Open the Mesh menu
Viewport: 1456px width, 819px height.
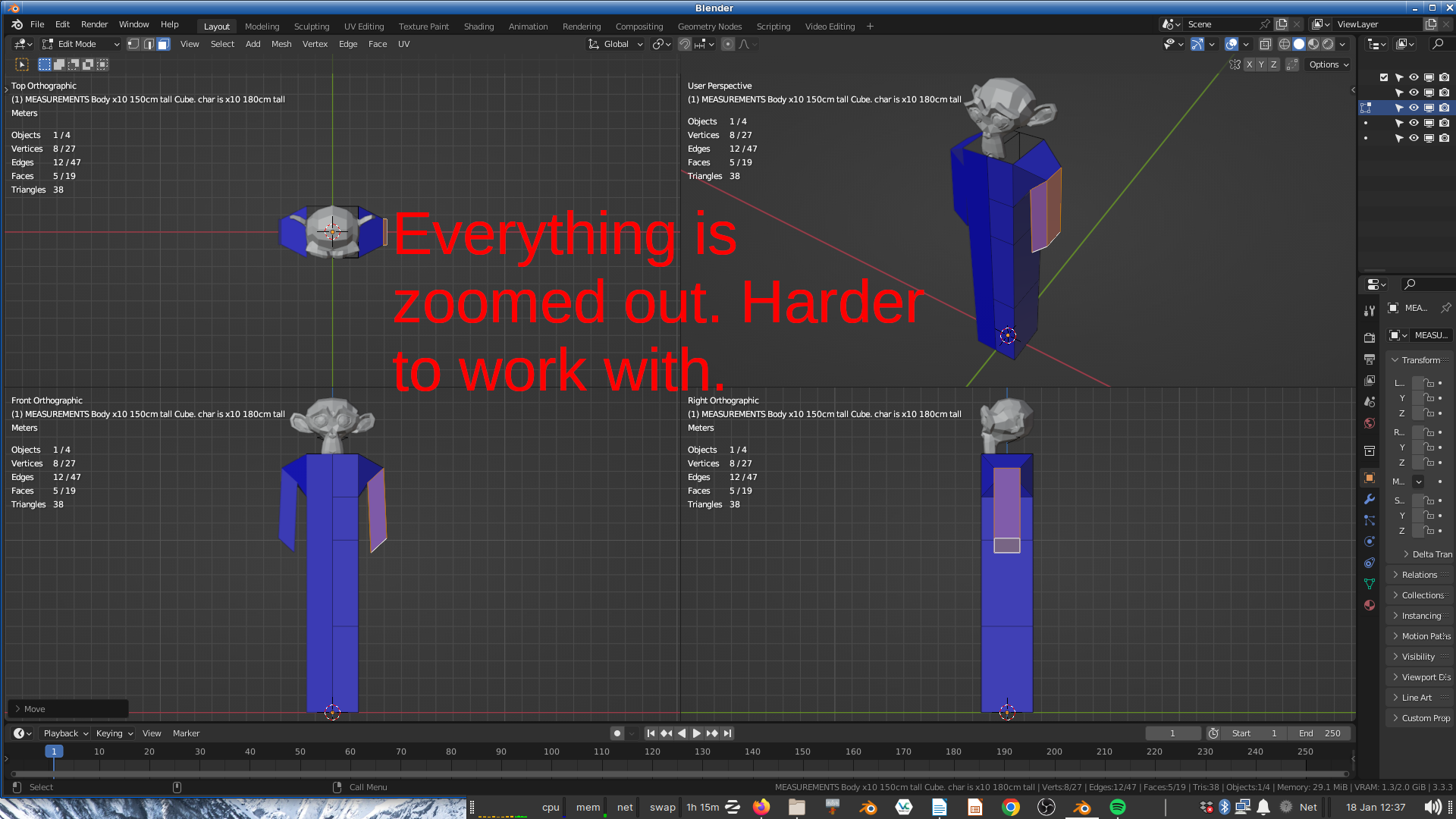pos(281,44)
